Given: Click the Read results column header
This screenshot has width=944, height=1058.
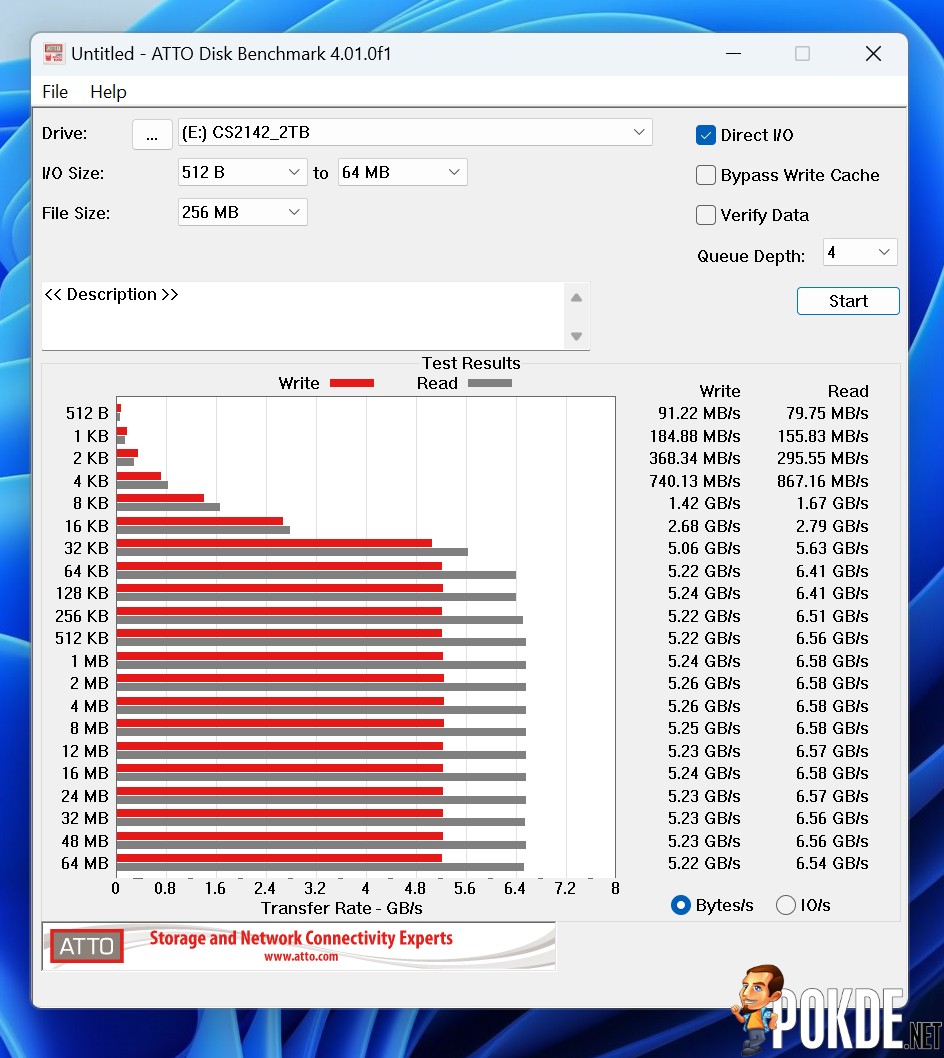Looking at the screenshot, I should [x=848, y=391].
